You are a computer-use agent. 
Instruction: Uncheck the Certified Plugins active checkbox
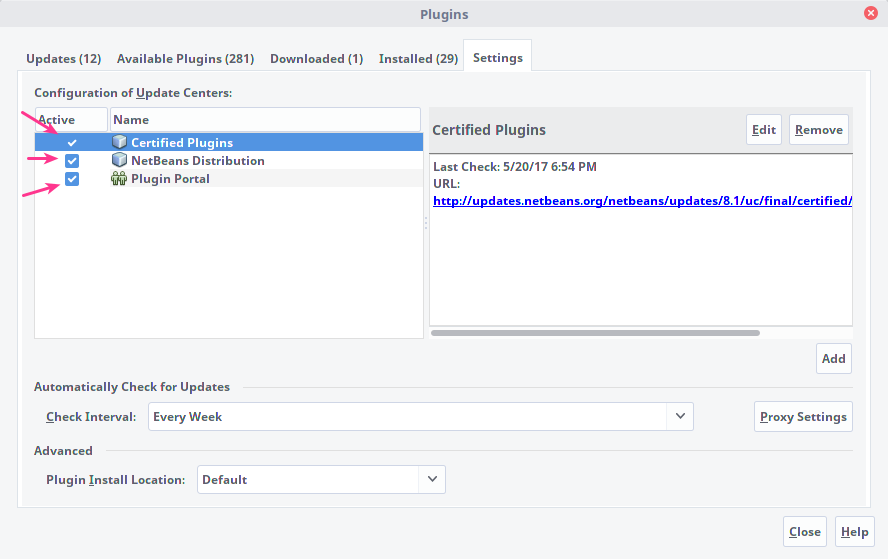(x=72, y=142)
